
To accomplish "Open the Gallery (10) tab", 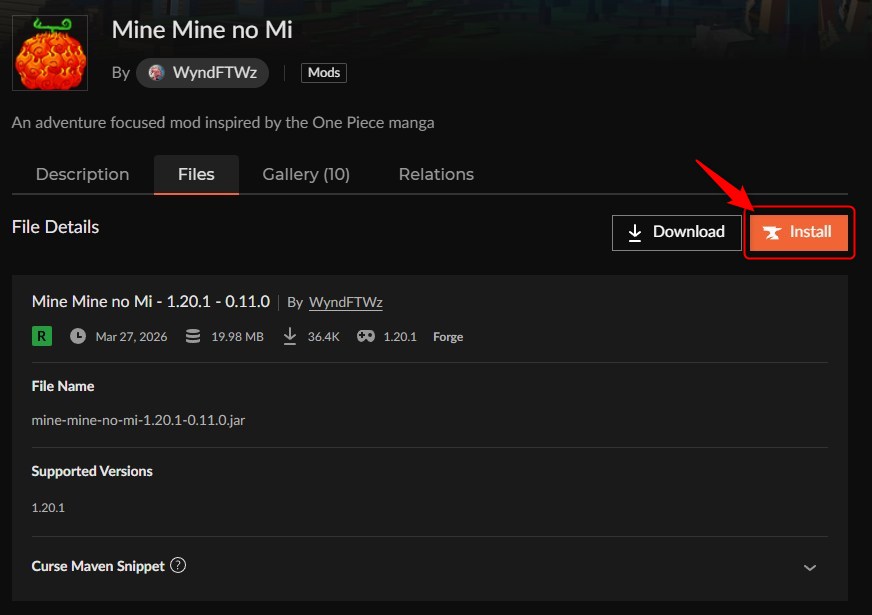I will [306, 175].
